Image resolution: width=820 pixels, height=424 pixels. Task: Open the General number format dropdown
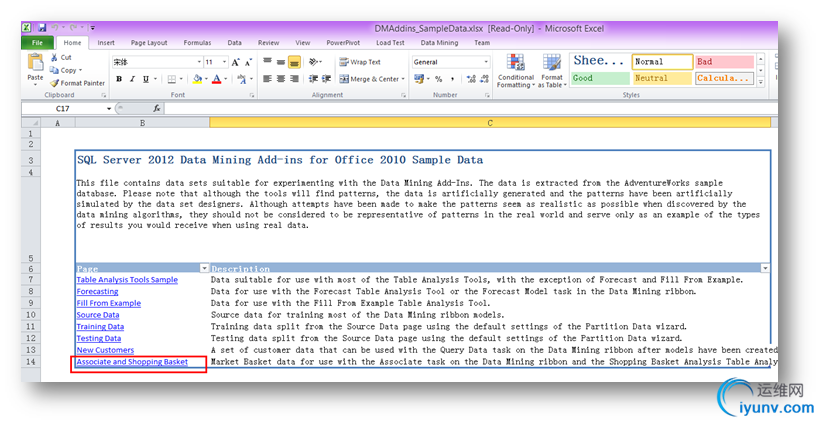pos(486,62)
